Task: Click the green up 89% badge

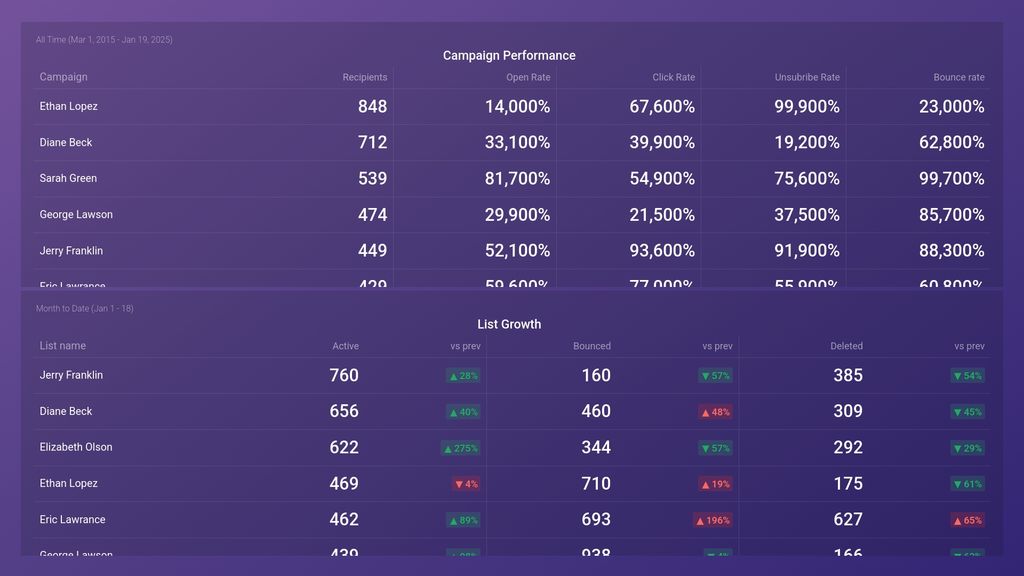Action: tap(463, 520)
